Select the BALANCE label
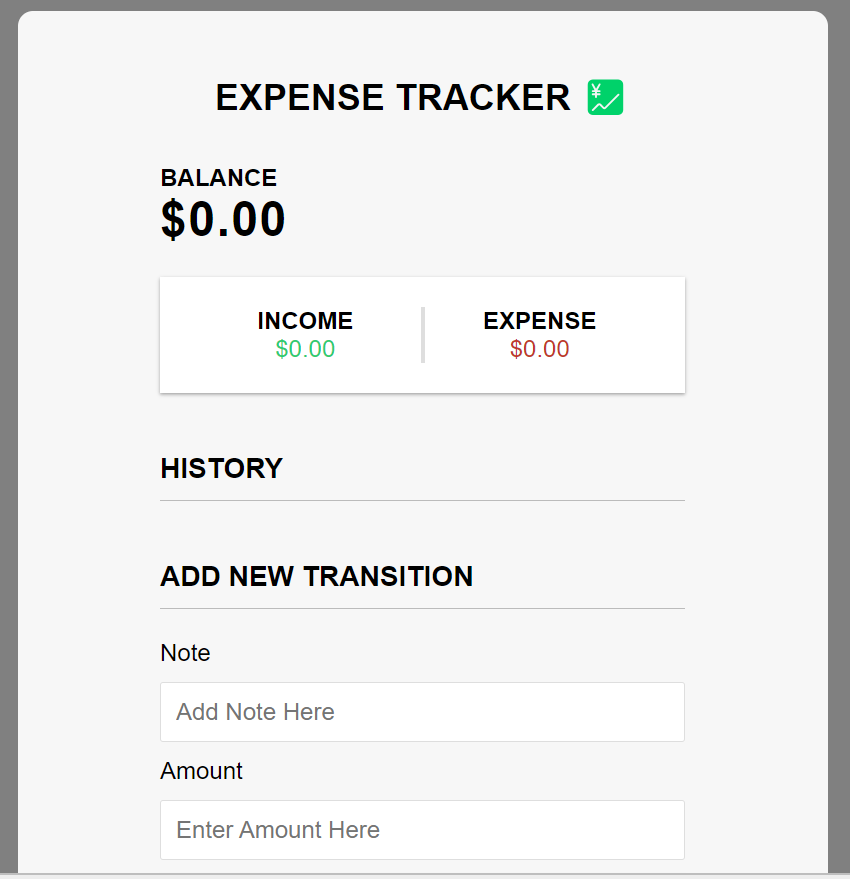Screen dimensions: 850x879 [219, 178]
